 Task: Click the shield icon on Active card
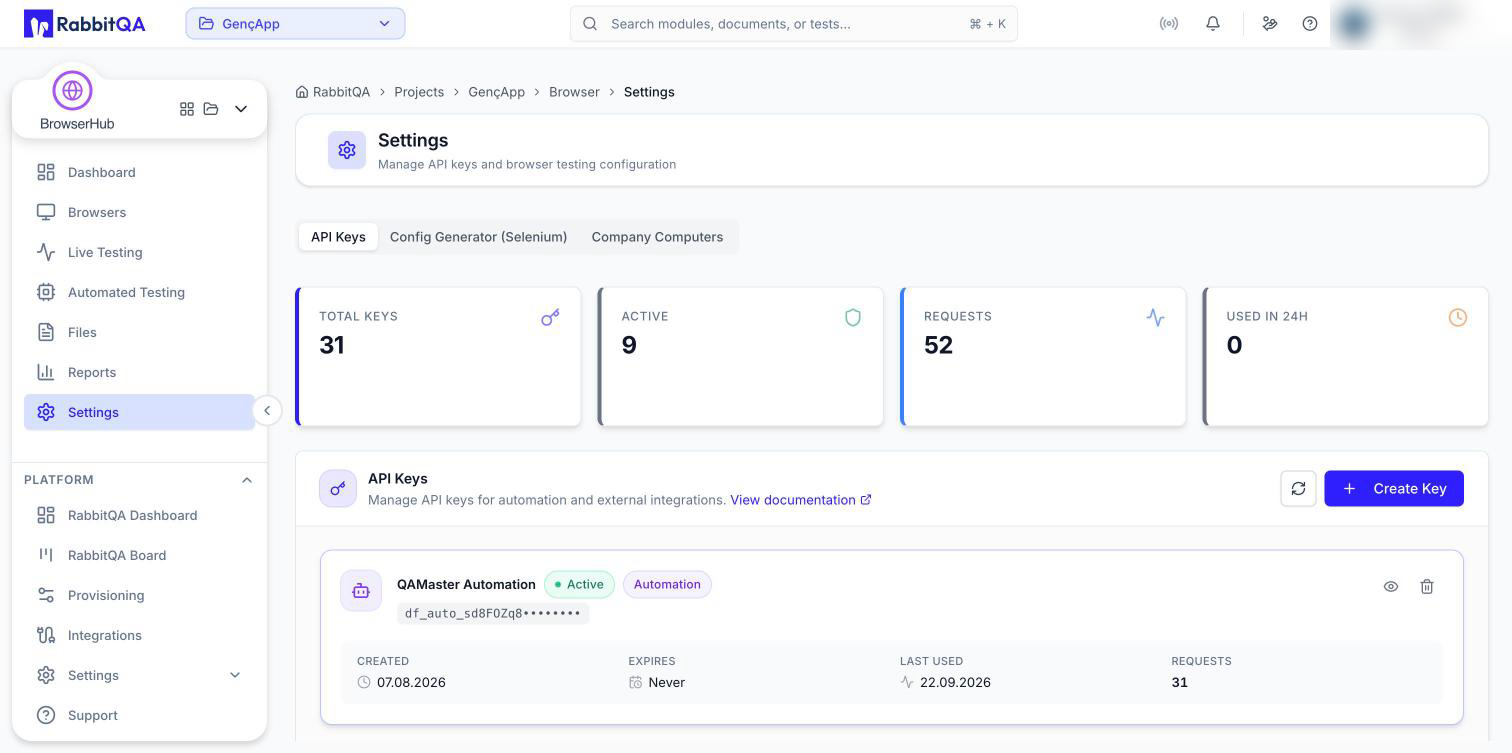click(853, 318)
